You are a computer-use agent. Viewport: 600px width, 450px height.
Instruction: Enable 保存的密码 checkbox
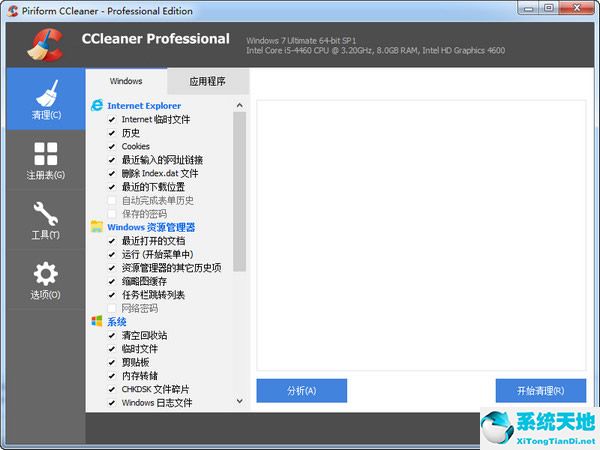coord(112,214)
